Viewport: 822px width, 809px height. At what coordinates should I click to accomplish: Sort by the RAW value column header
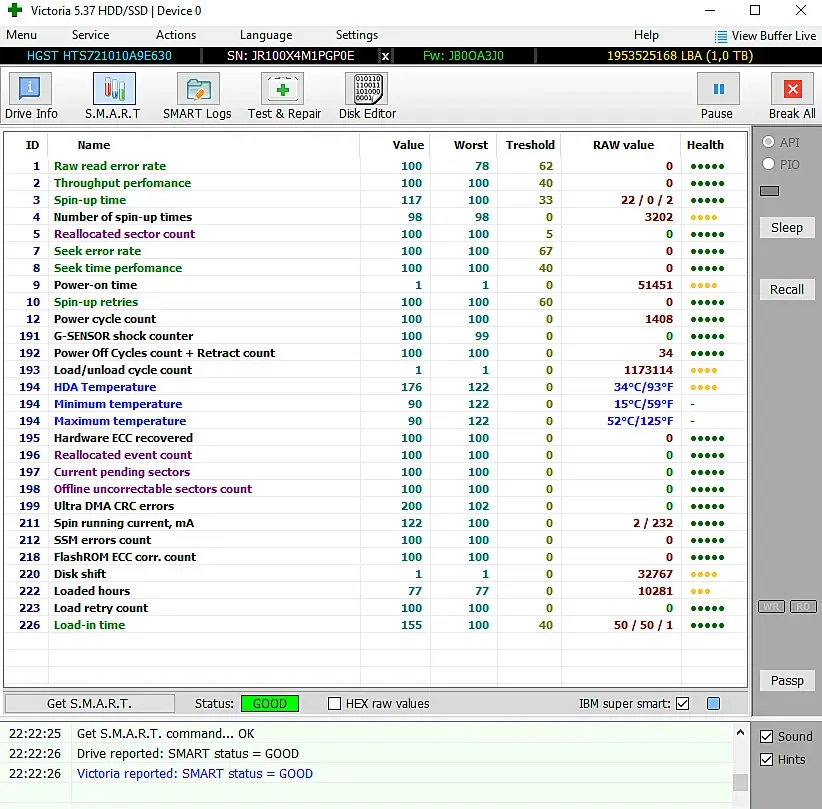[622, 145]
